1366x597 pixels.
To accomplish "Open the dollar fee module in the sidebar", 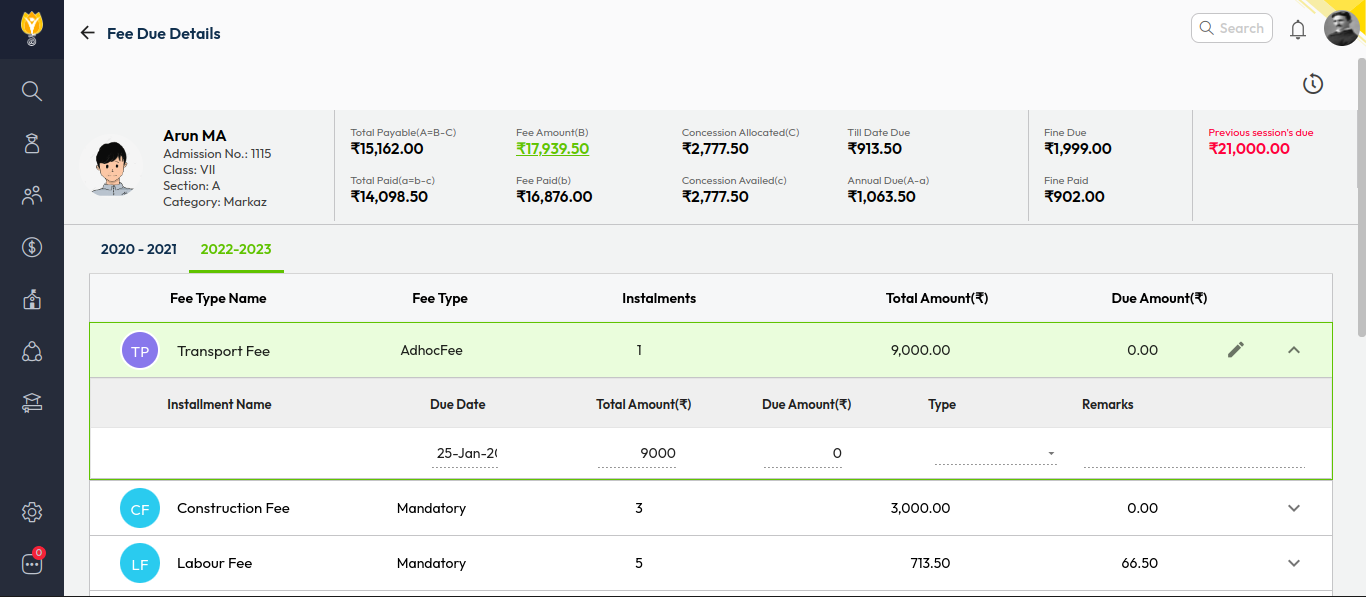I will pos(32,247).
